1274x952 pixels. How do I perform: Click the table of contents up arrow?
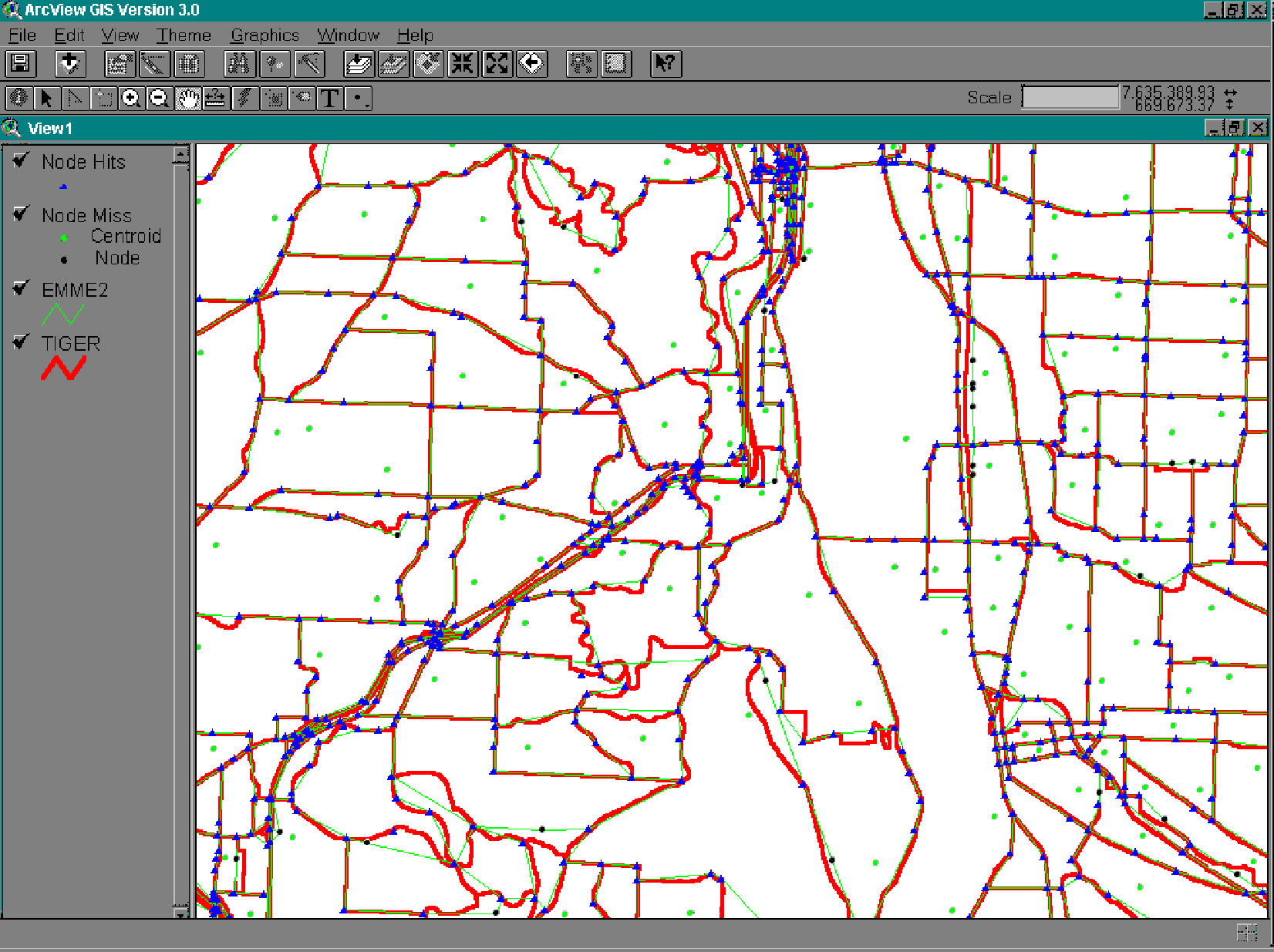click(180, 154)
